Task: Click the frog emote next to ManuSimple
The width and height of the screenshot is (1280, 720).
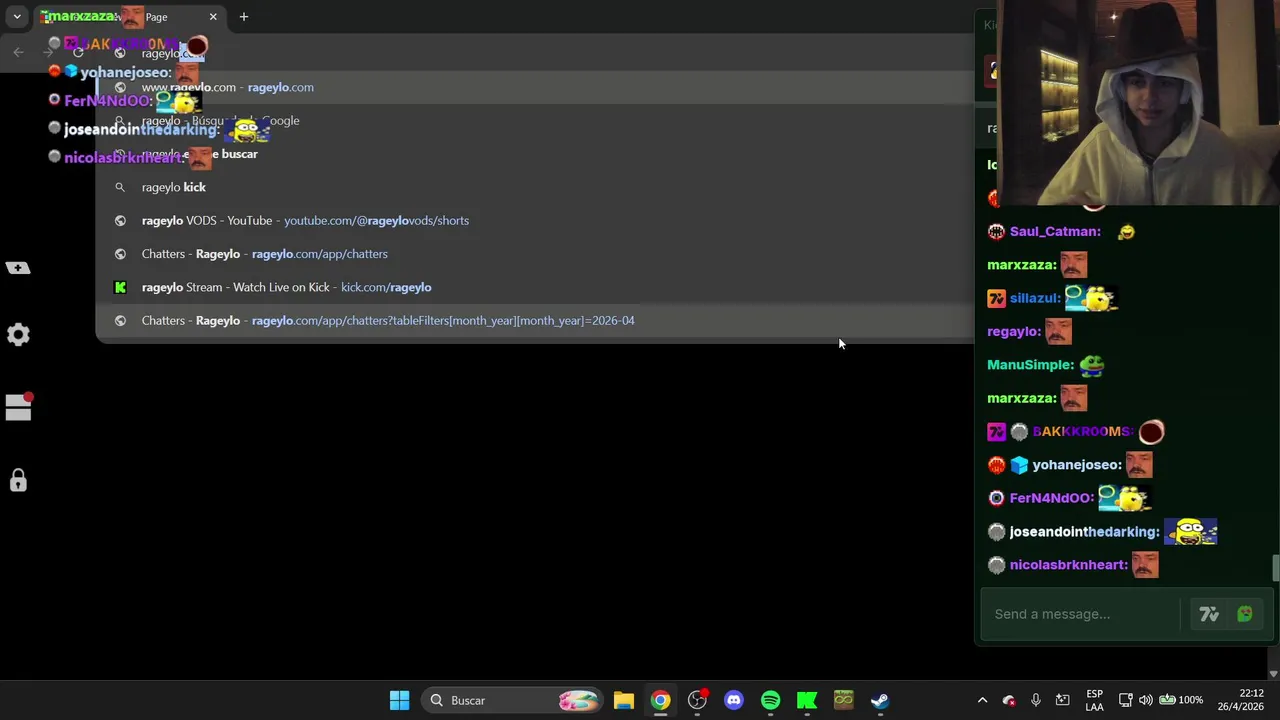Action: click(x=1091, y=365)
